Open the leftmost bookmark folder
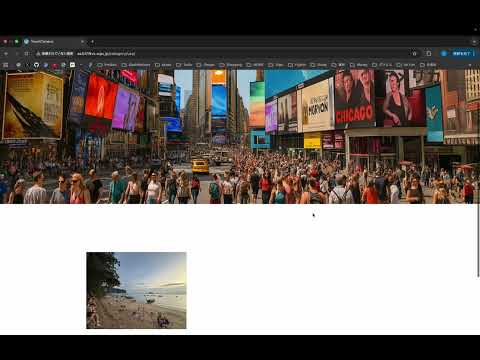 point(107,65)
